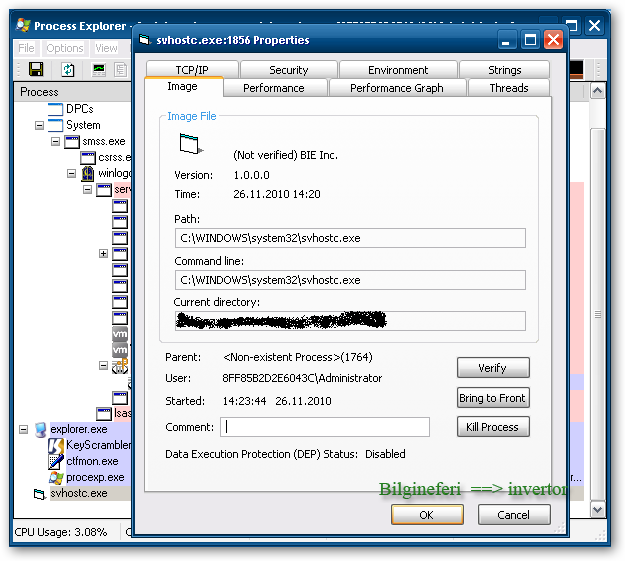Click the vertical scrollbar thumb in Process Explorer
The image size is (625, 561).
(597, 315)
